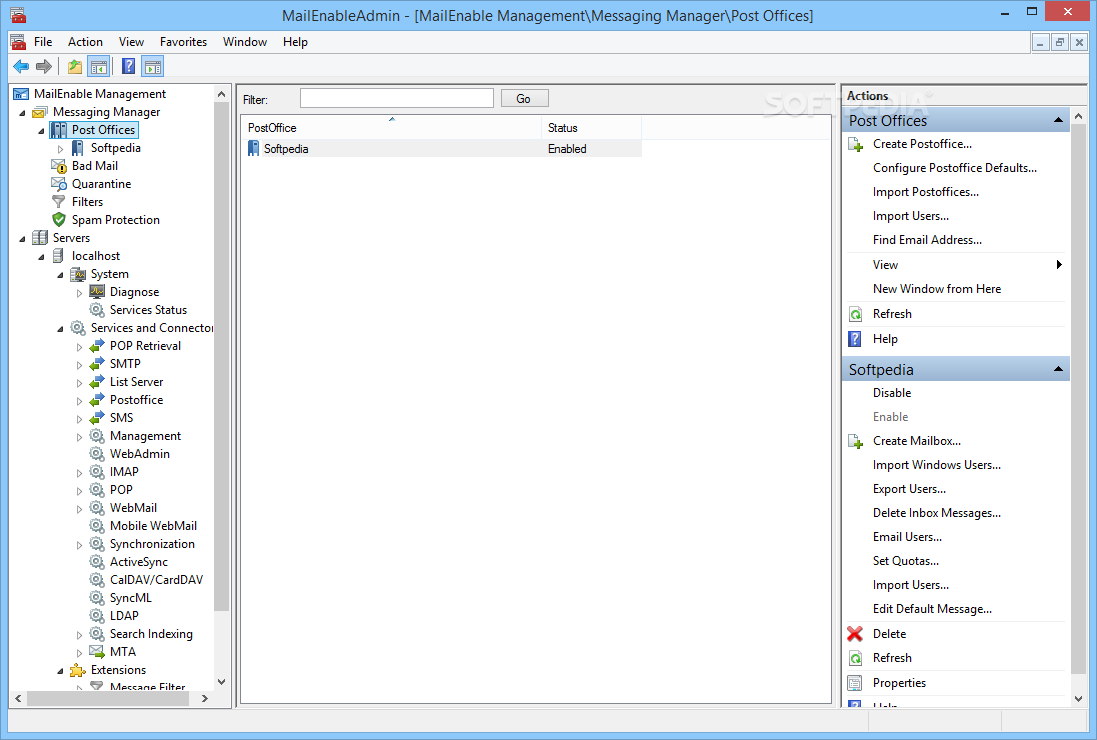Click the Spam Protection shield icon
The image size is (1097, 740).
click(59, 220)
